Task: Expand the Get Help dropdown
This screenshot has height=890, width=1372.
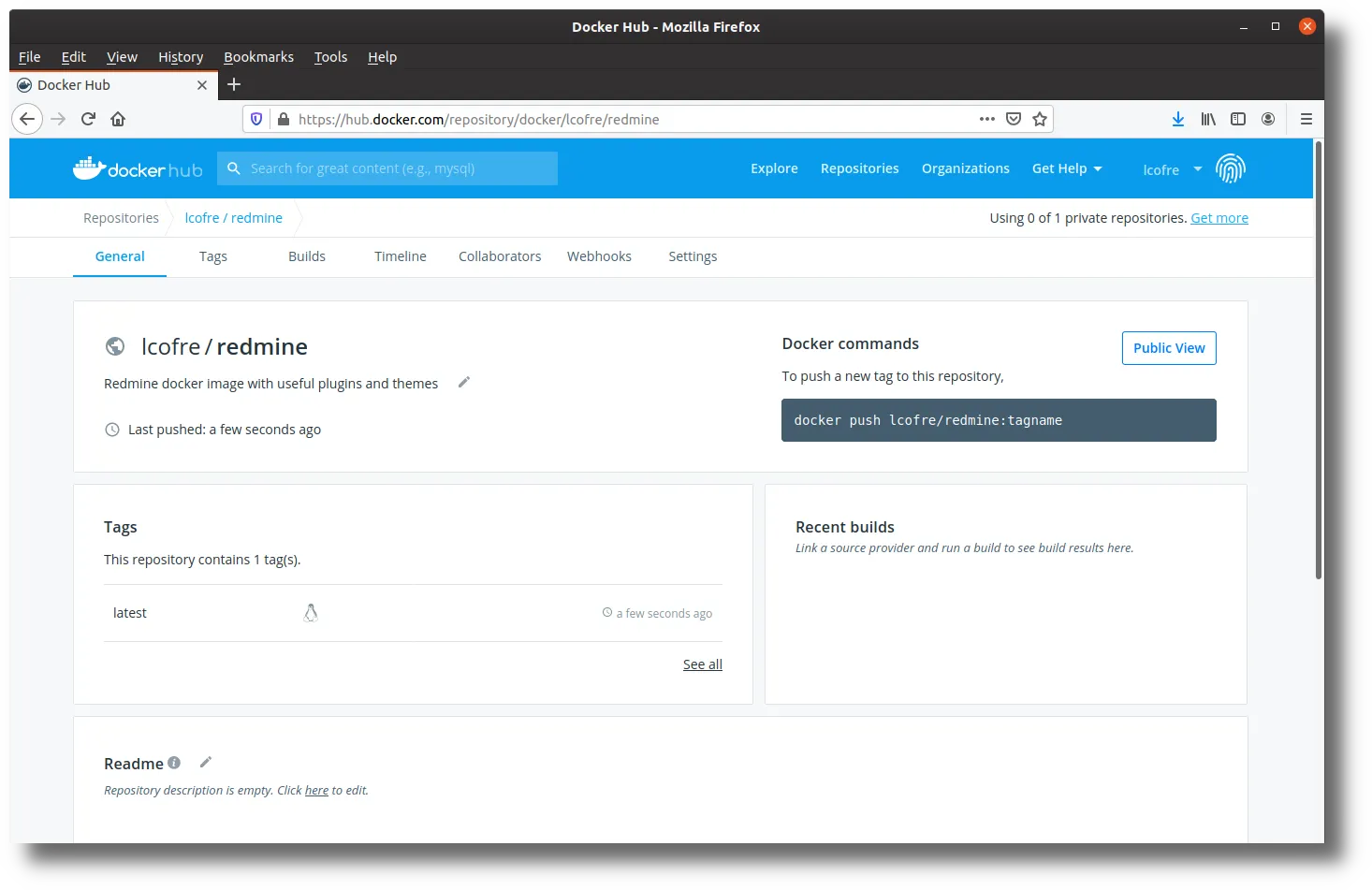Action: [x=1067, y=168]
